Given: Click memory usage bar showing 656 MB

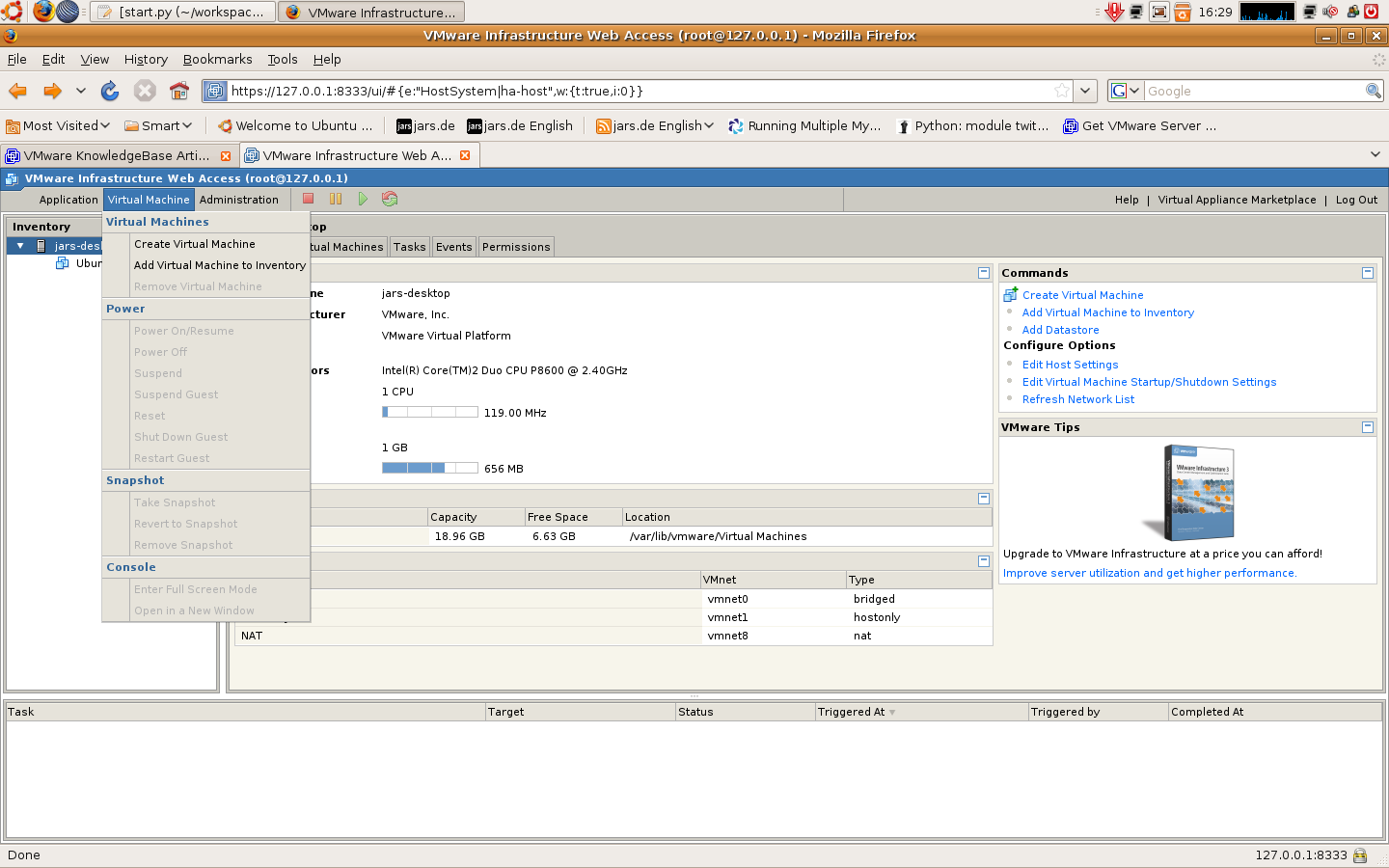Looking at the screenshot, I should click(430, 468).
